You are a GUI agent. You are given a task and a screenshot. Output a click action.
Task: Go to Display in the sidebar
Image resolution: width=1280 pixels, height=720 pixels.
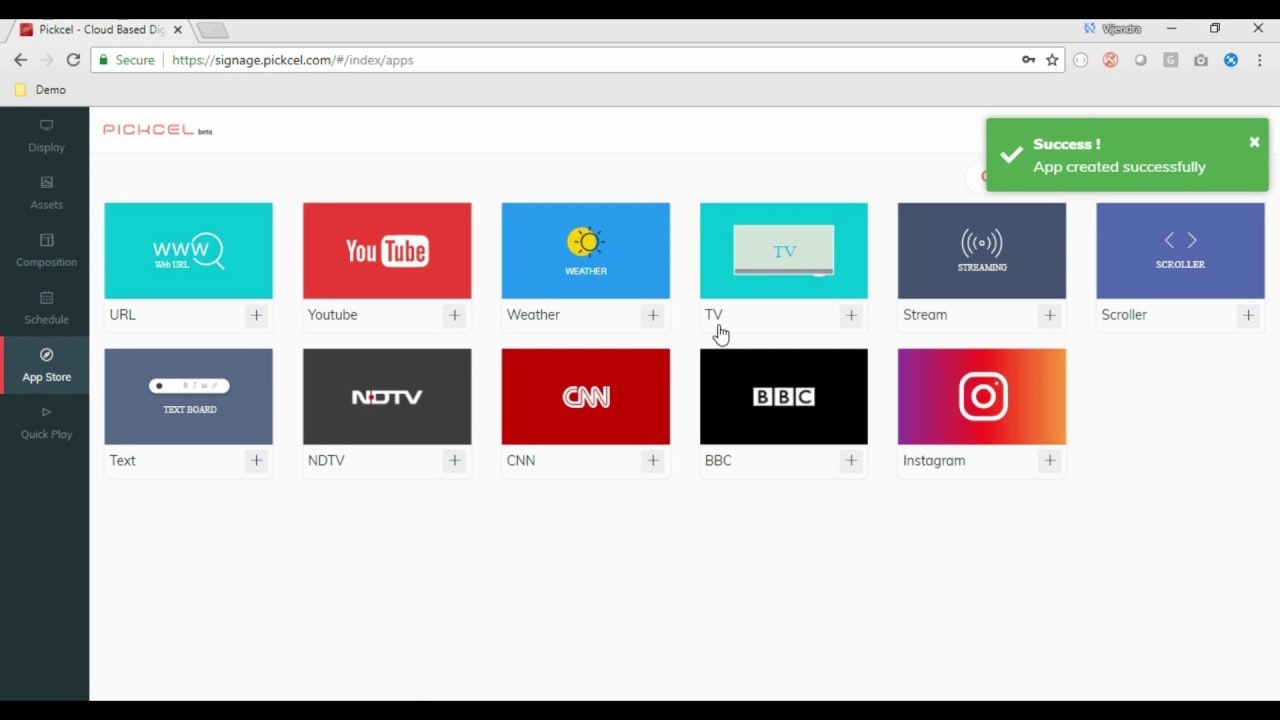45,136
